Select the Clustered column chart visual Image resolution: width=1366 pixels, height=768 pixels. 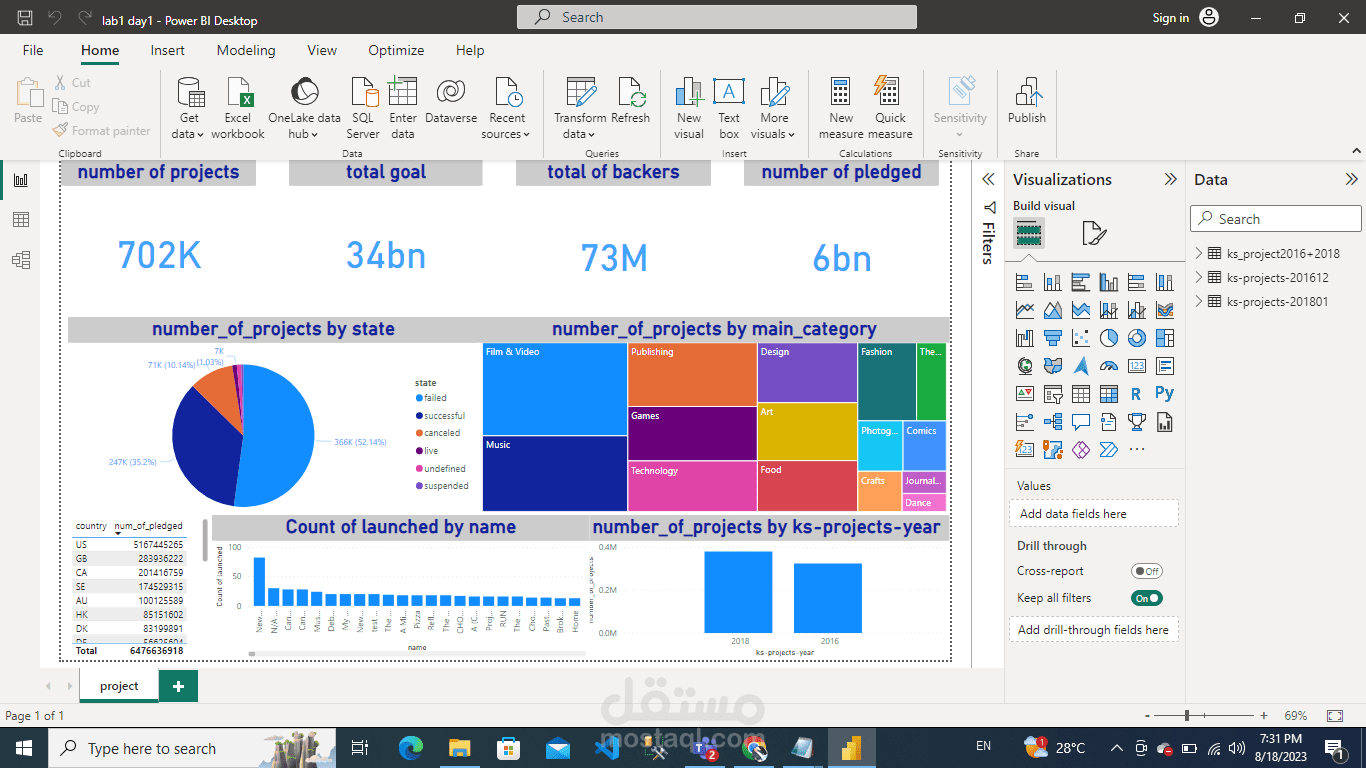click(1108, 282)
